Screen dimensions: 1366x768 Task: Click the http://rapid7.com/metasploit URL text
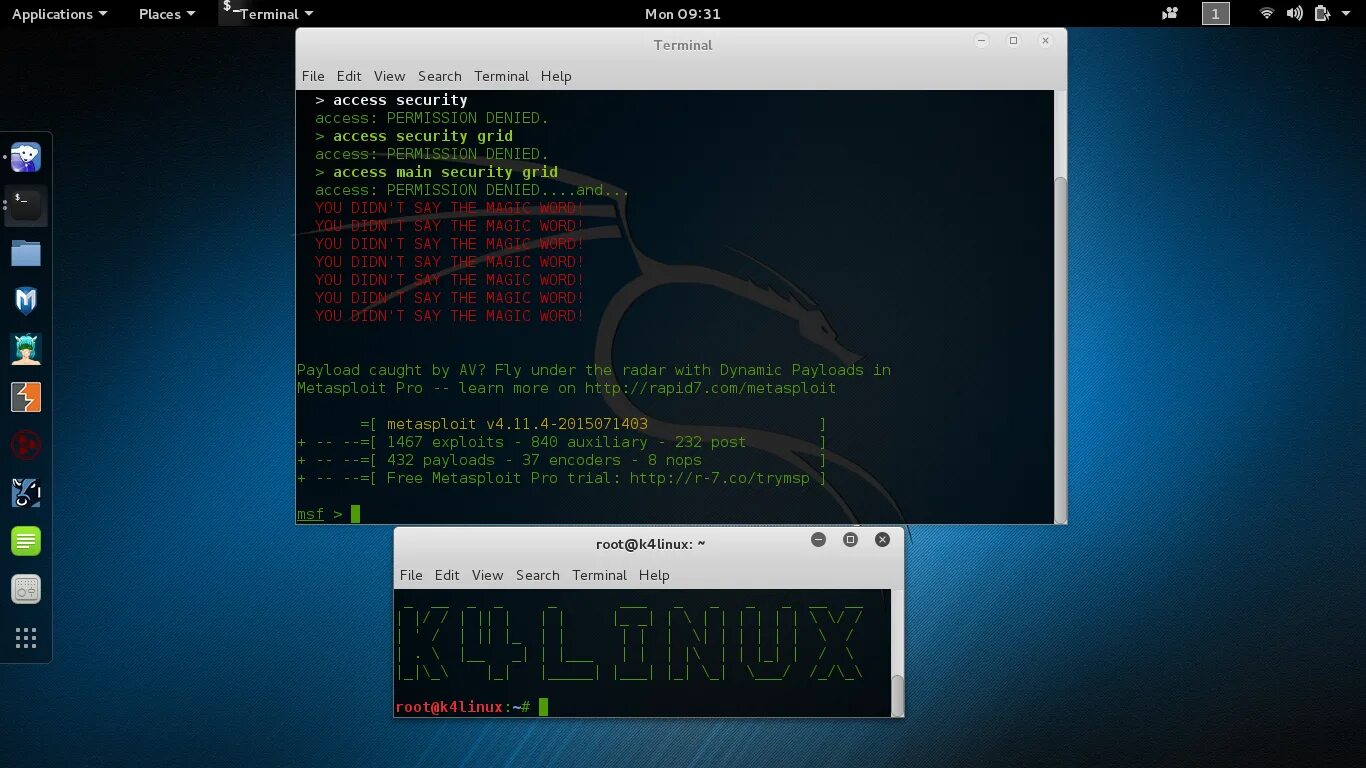(710, 388)
